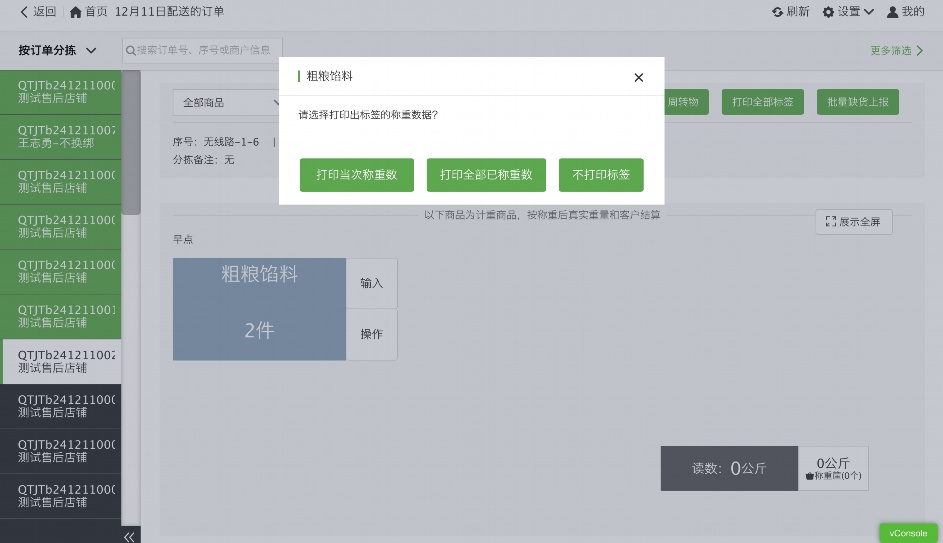Image resolution: width=943 pixels, height=543 pixels.
Task: Close the 粗粮馅料 dialog
Action: pyautogui.click(x=639, y=77)
